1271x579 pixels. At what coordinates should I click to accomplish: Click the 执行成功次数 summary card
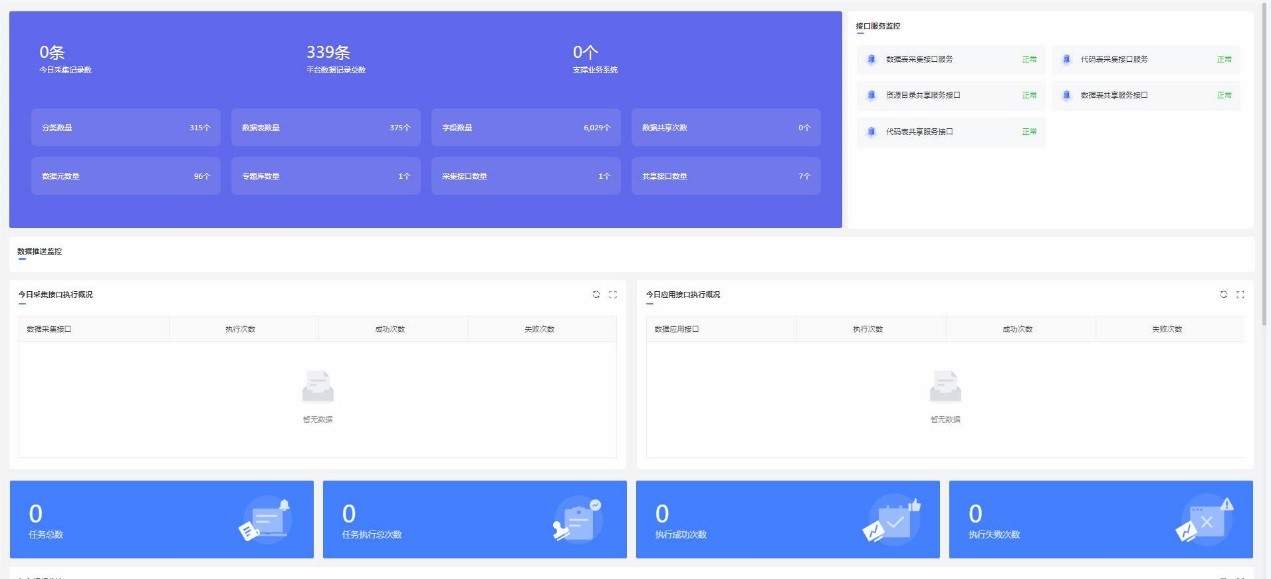pyautogui.click(x=787, y=520)
